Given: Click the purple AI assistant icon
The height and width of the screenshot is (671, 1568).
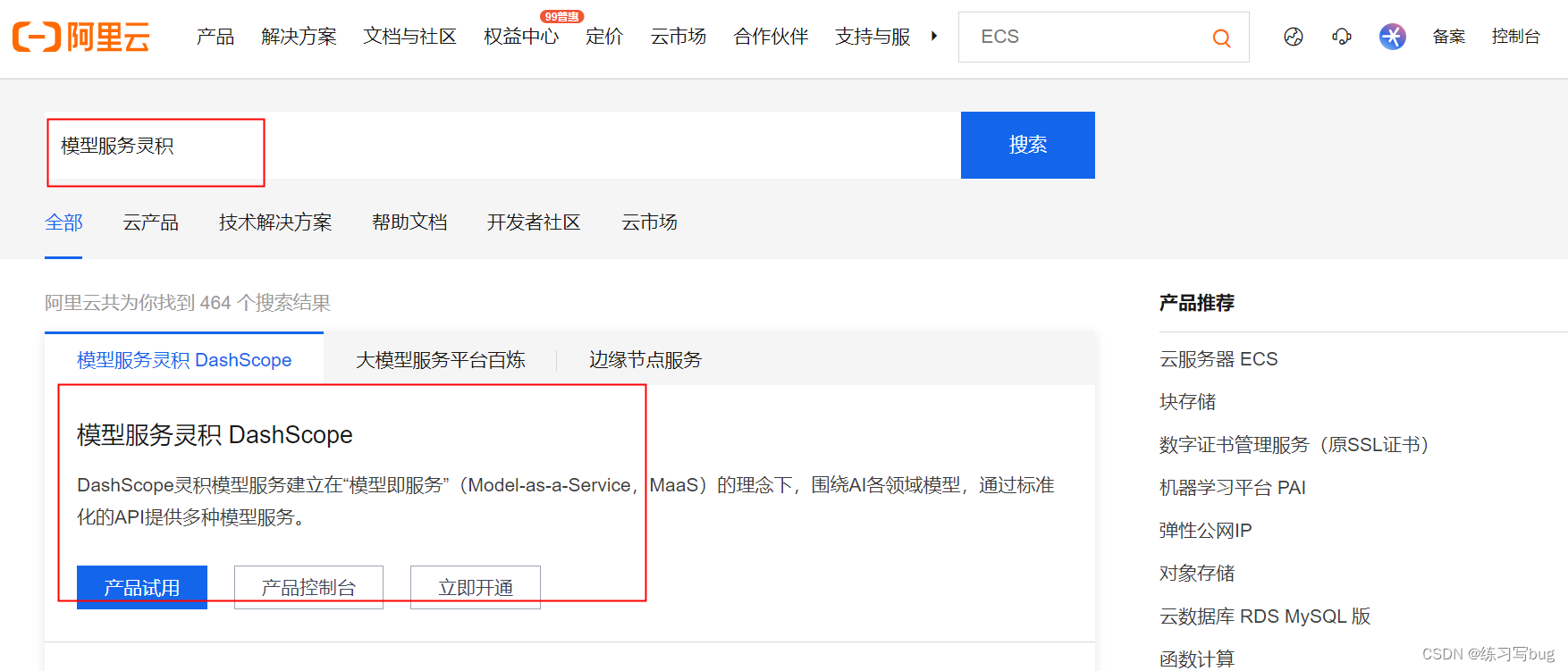Looking at the screenshot, I should pos(1393,37).
